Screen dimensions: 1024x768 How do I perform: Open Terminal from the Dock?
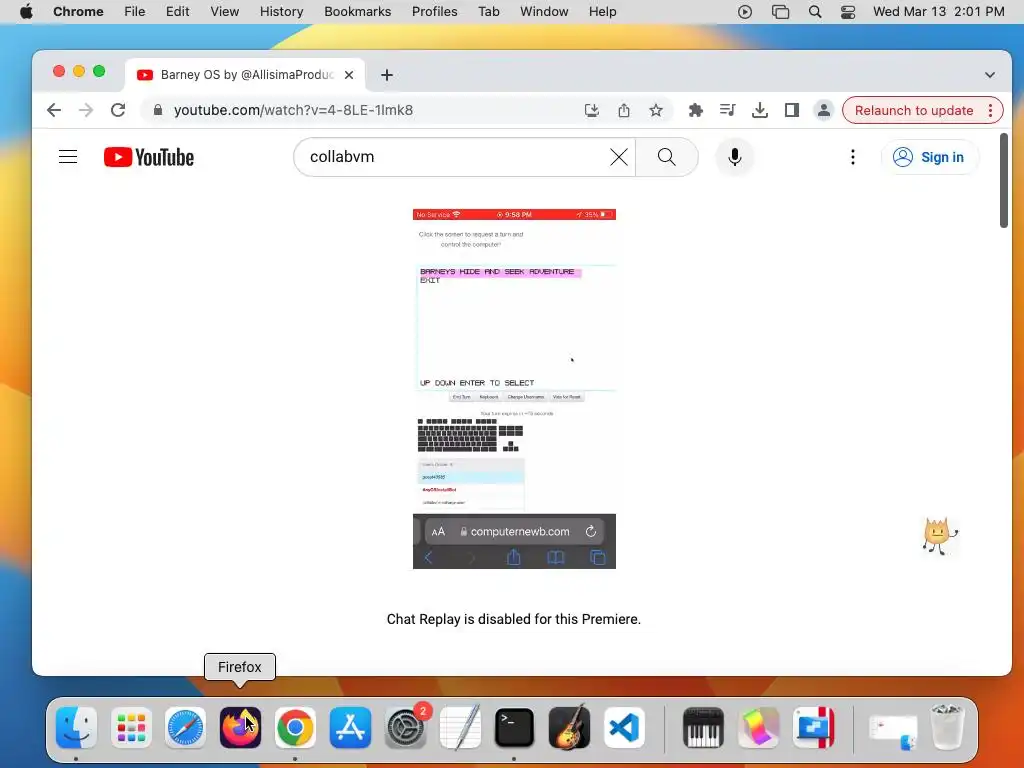click(515, 728)
